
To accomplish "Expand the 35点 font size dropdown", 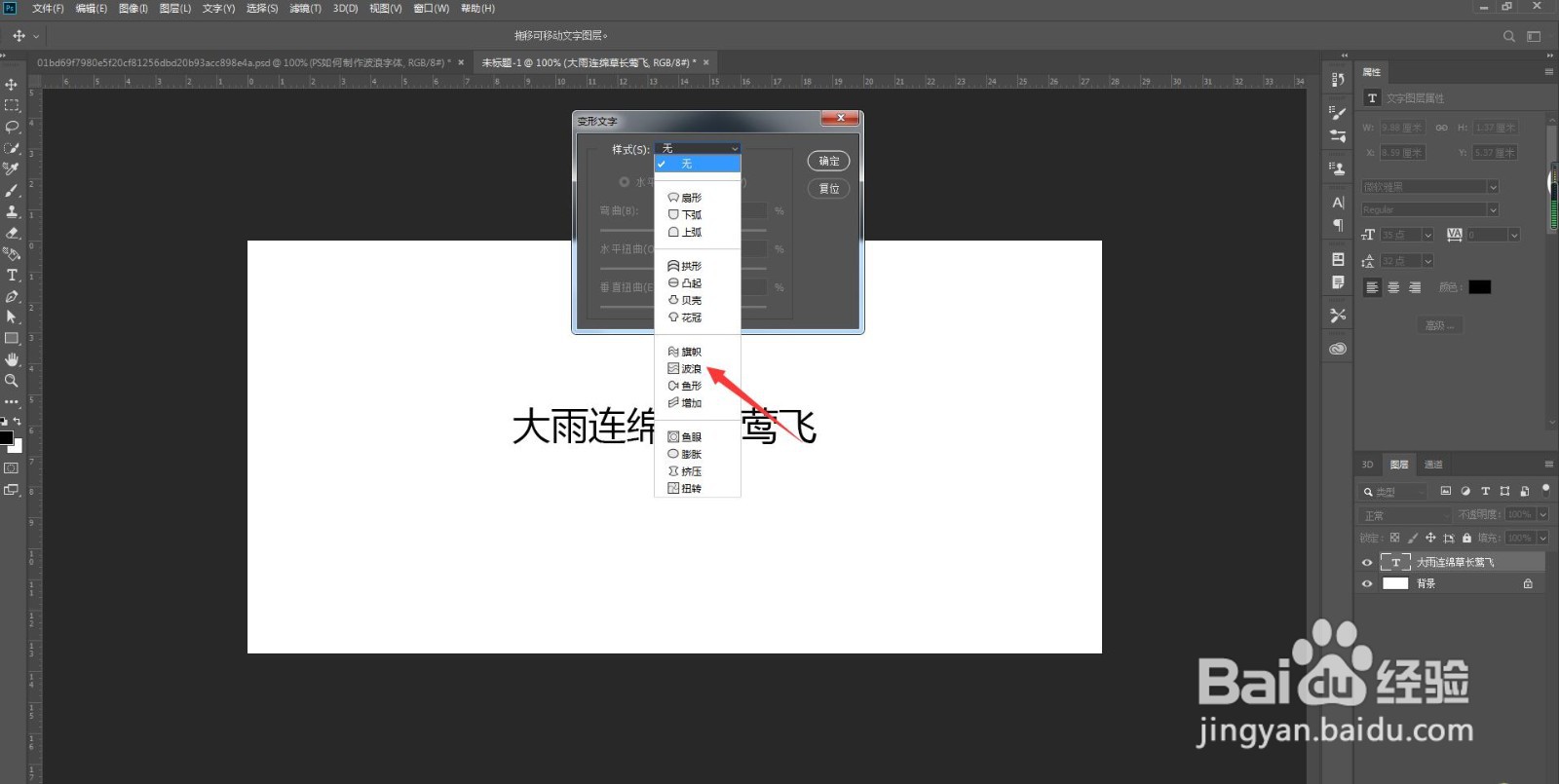I will click(1428, 236).
